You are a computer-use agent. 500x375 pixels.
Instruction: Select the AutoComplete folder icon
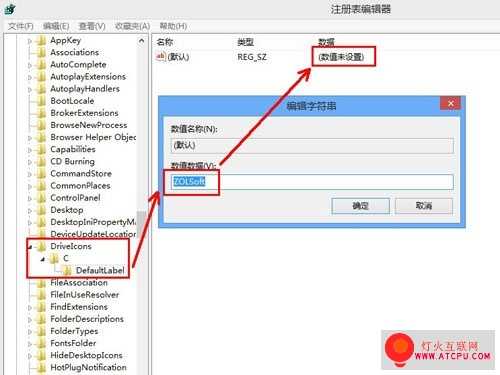[x=41, y=65]
